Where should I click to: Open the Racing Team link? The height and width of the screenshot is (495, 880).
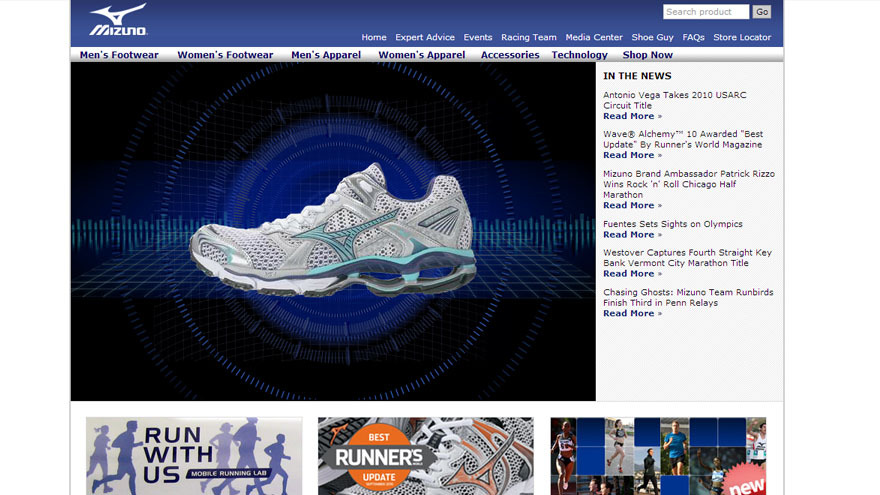[x=529, y=37]
